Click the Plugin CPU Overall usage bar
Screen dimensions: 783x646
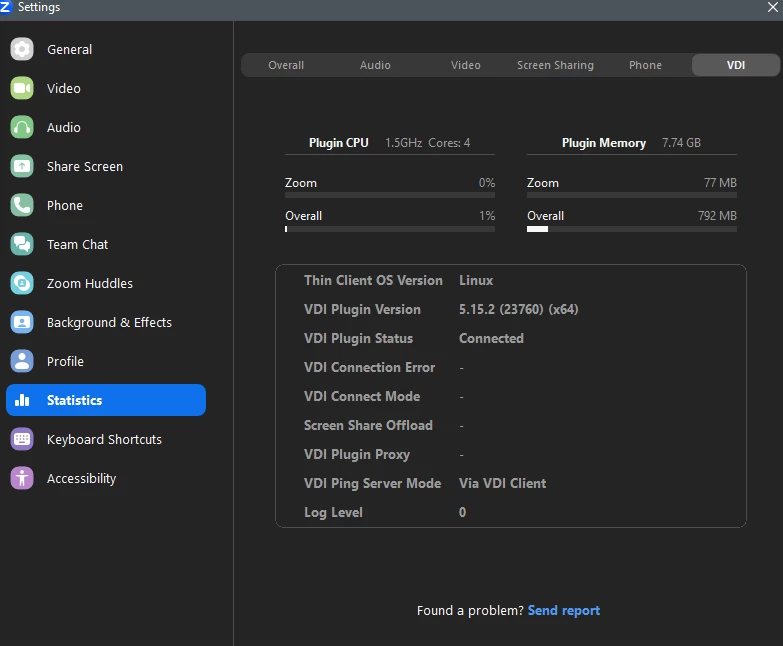pyautogui.click(x=390, y=229)
